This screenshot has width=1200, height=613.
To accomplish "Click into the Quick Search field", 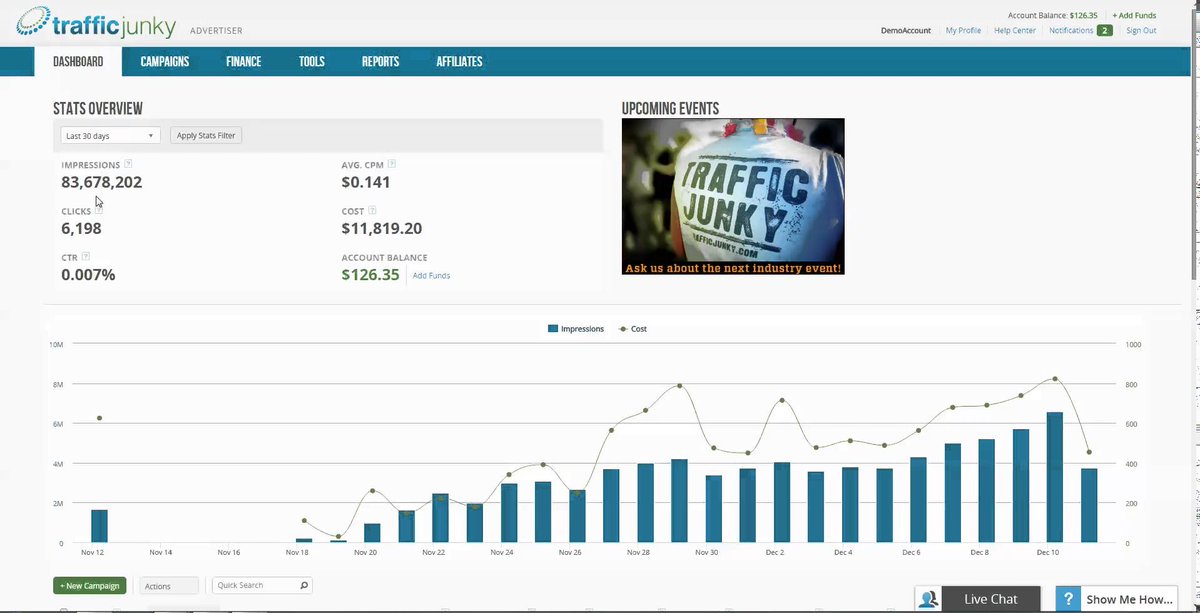I will coord(263,586).
